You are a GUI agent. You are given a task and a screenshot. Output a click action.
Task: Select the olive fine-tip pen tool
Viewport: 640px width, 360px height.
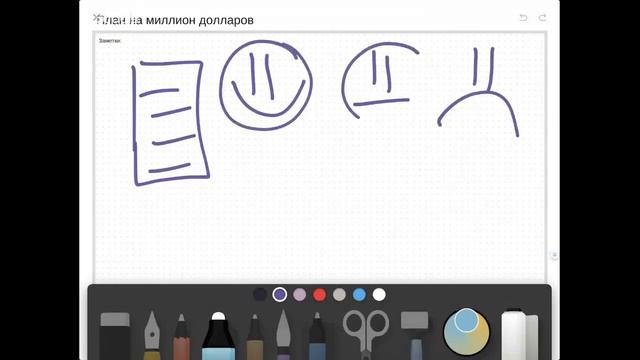click(255, 337)
